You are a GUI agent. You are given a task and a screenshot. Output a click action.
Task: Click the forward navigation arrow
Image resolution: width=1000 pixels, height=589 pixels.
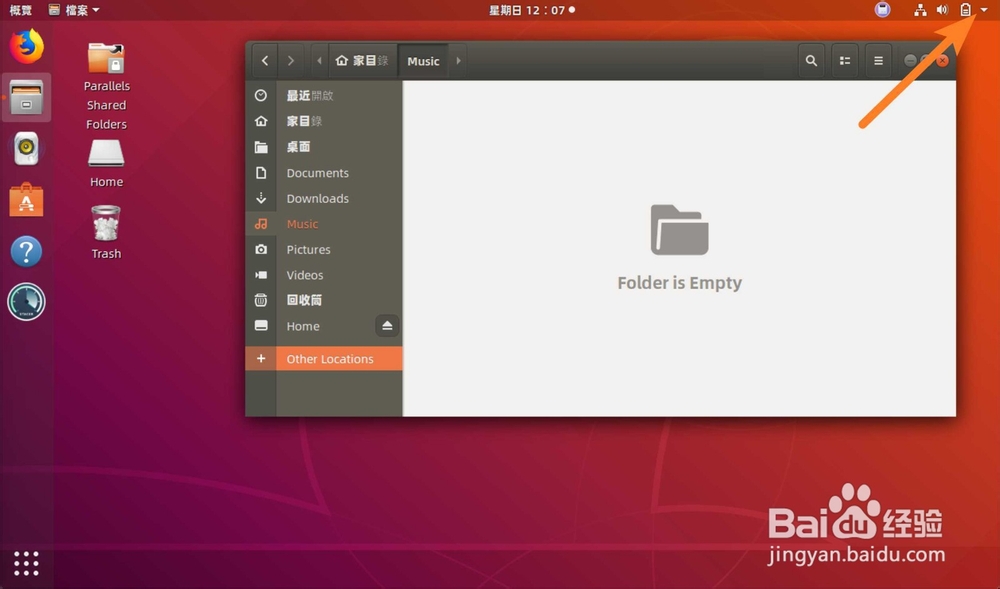click(x=290, y=60)
